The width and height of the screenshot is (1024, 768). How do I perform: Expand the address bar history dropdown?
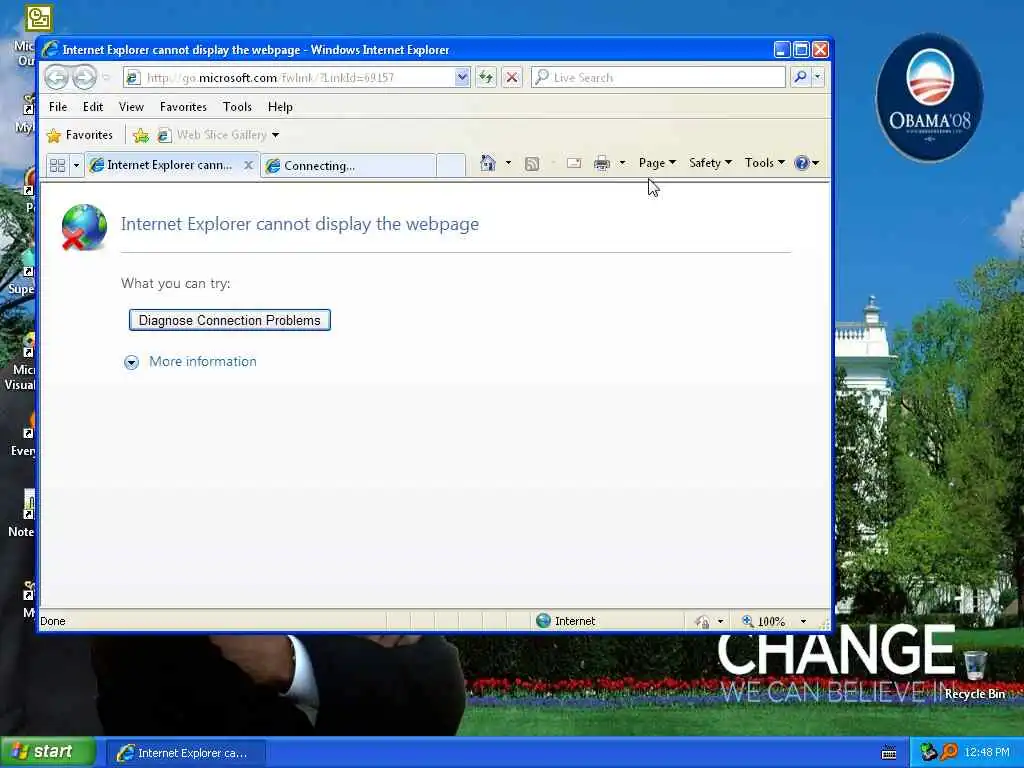coord(462,78)
